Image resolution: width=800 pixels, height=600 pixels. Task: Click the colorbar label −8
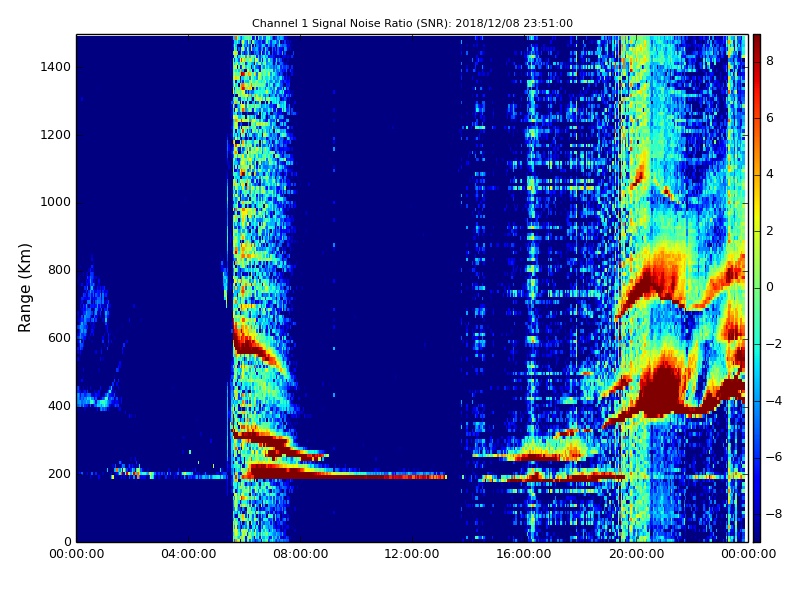pos(774,514)
